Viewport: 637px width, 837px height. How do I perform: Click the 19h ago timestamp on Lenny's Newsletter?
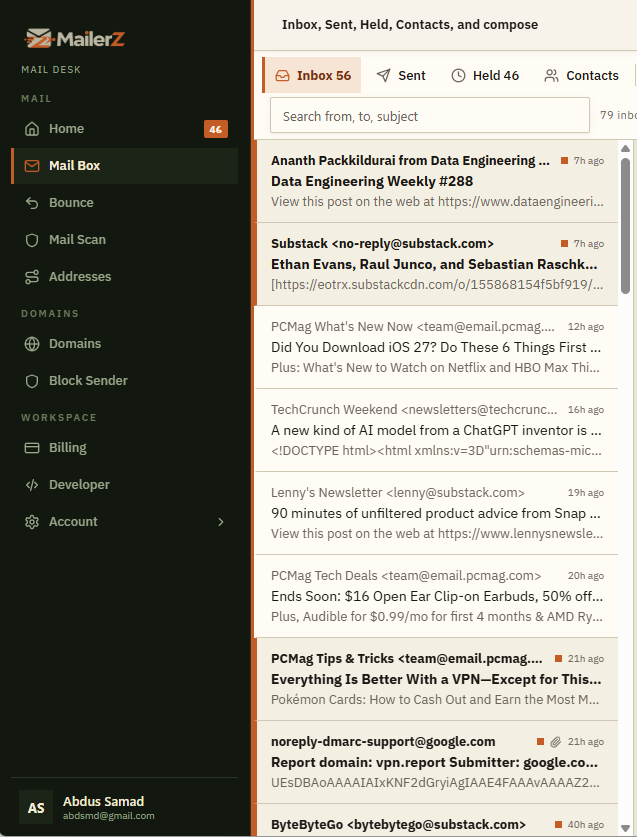tap(586, 493)
